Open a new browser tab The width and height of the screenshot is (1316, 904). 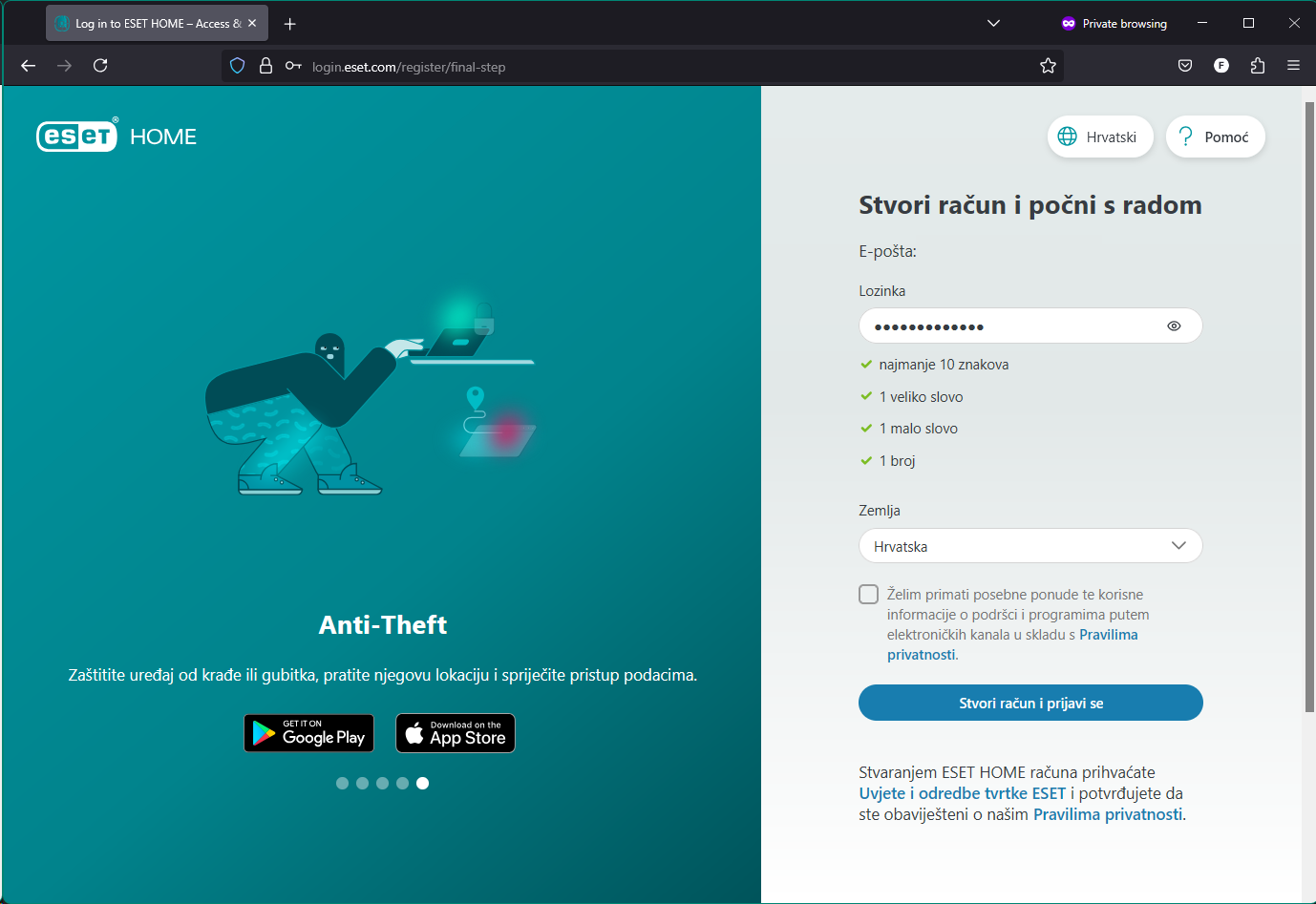(290, 24)
